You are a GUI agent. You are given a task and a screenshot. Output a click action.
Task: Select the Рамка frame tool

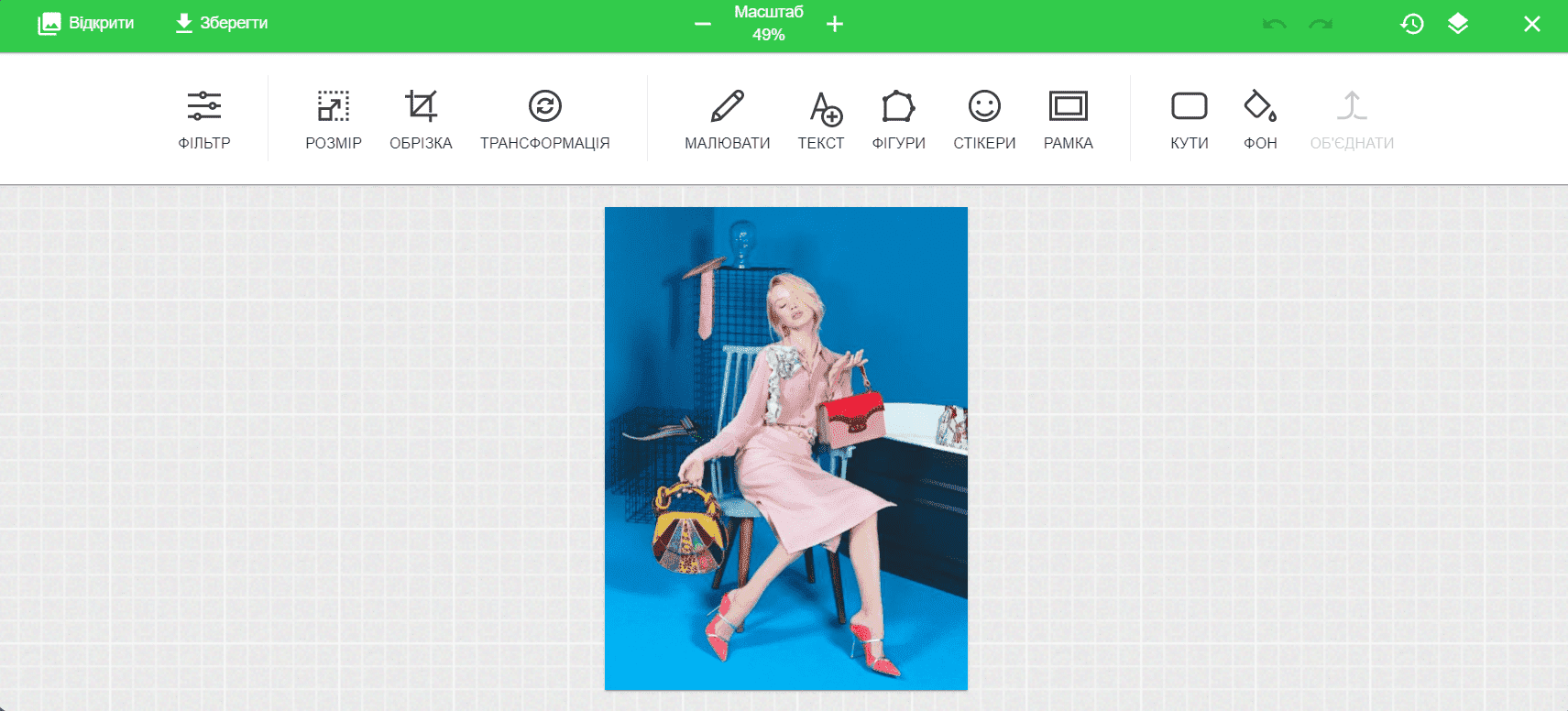[1068, 118]
